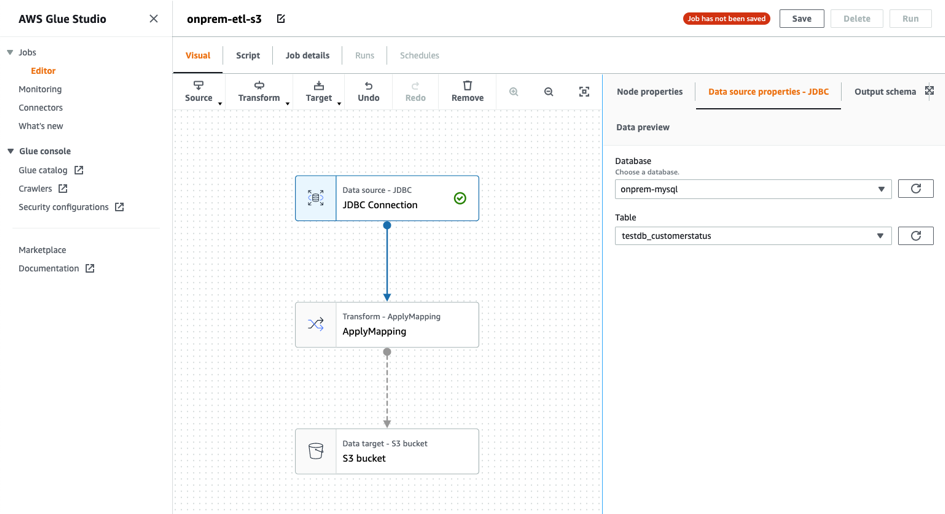Click the 'Job has not been saved' badge

click(x=726, y=19)
